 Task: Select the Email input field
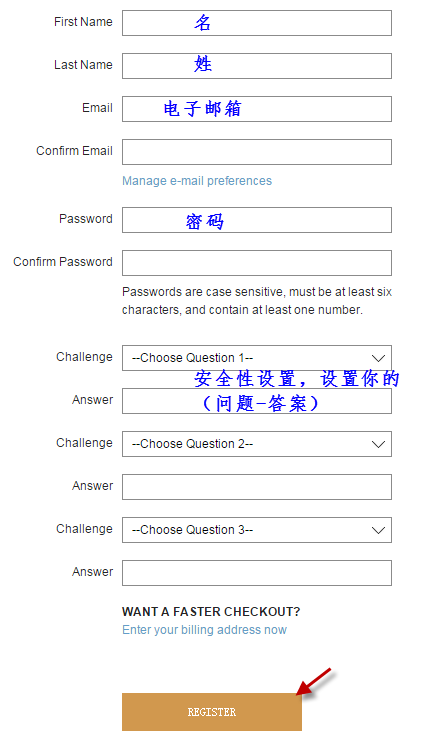click(x=257, y=109)
